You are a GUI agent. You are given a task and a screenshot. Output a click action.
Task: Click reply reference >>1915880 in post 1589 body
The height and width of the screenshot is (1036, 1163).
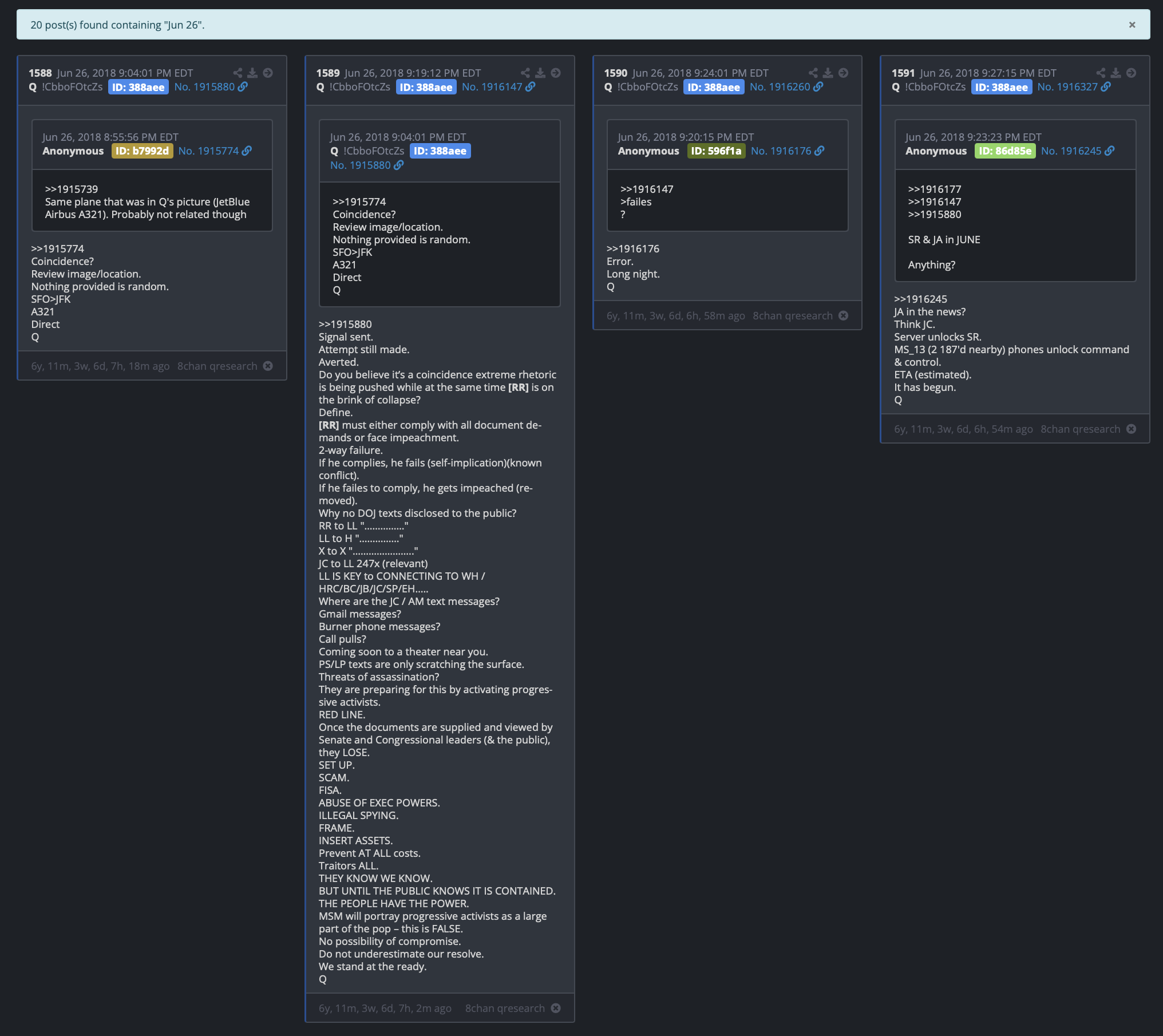(345, 325)
